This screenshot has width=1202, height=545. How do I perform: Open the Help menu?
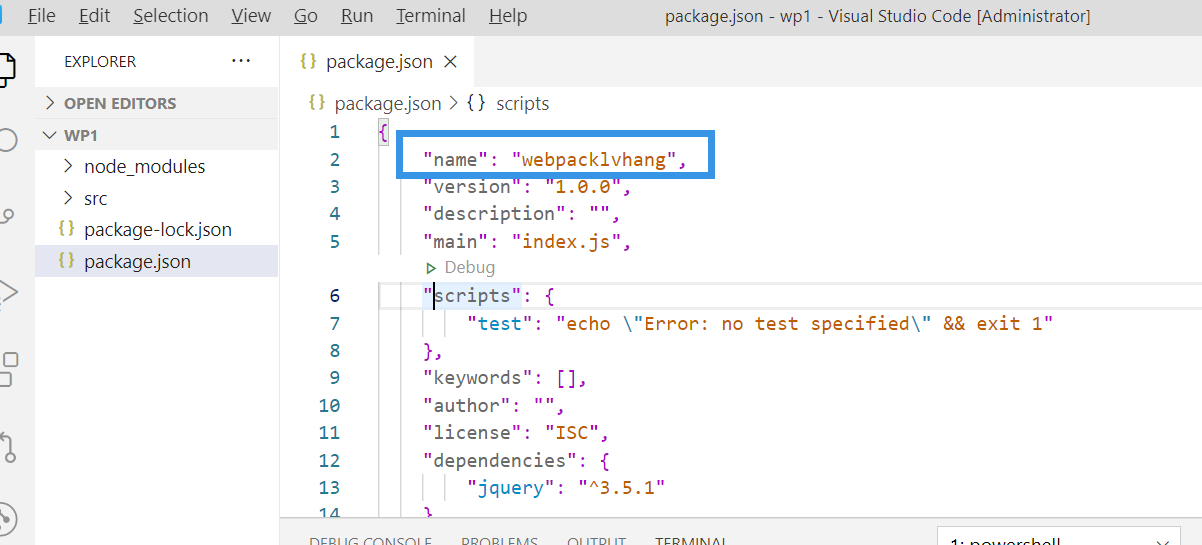[508, 16]
